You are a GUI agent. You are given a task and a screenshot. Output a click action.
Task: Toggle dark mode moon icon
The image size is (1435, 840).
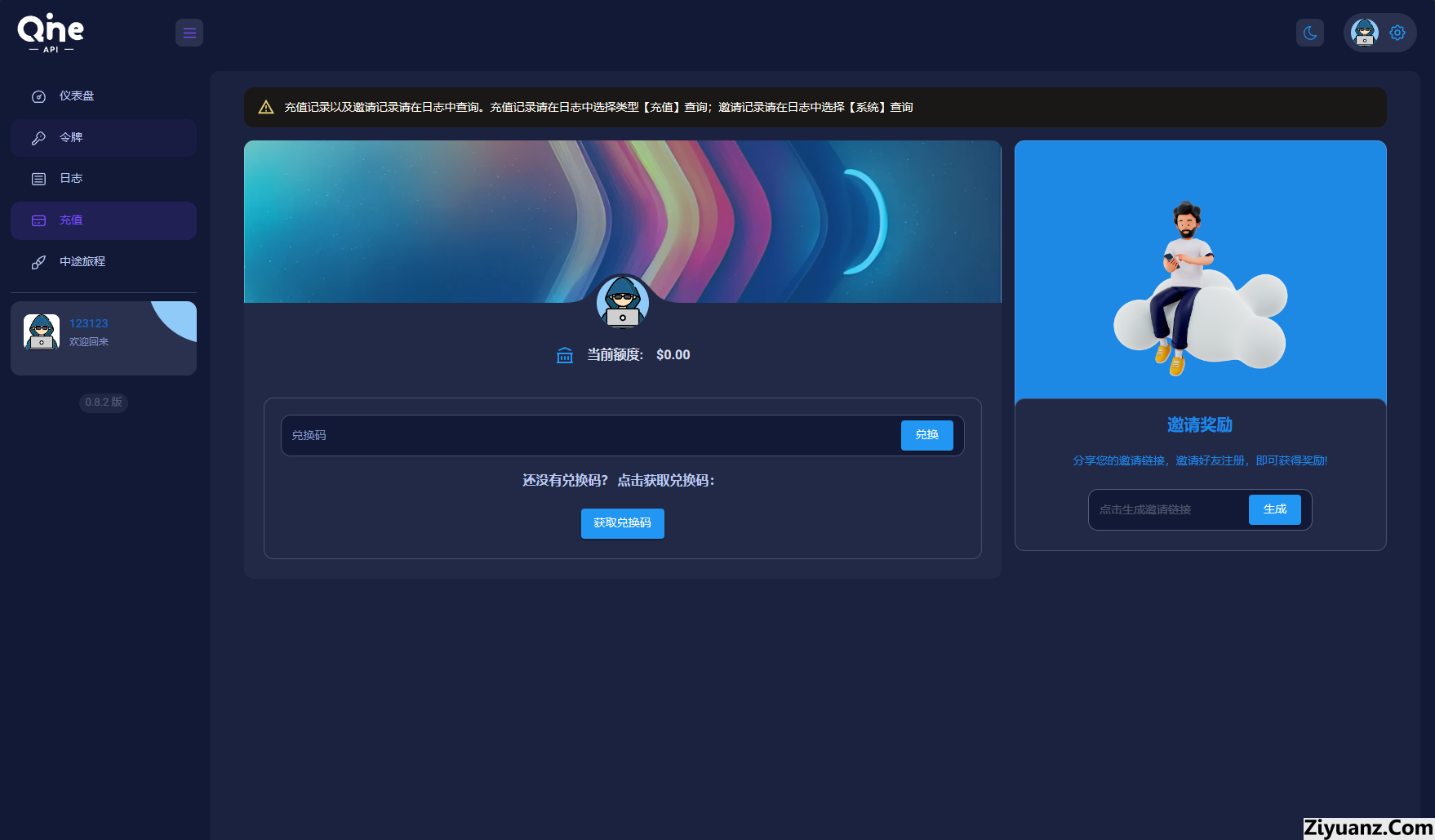[1310, 33]
